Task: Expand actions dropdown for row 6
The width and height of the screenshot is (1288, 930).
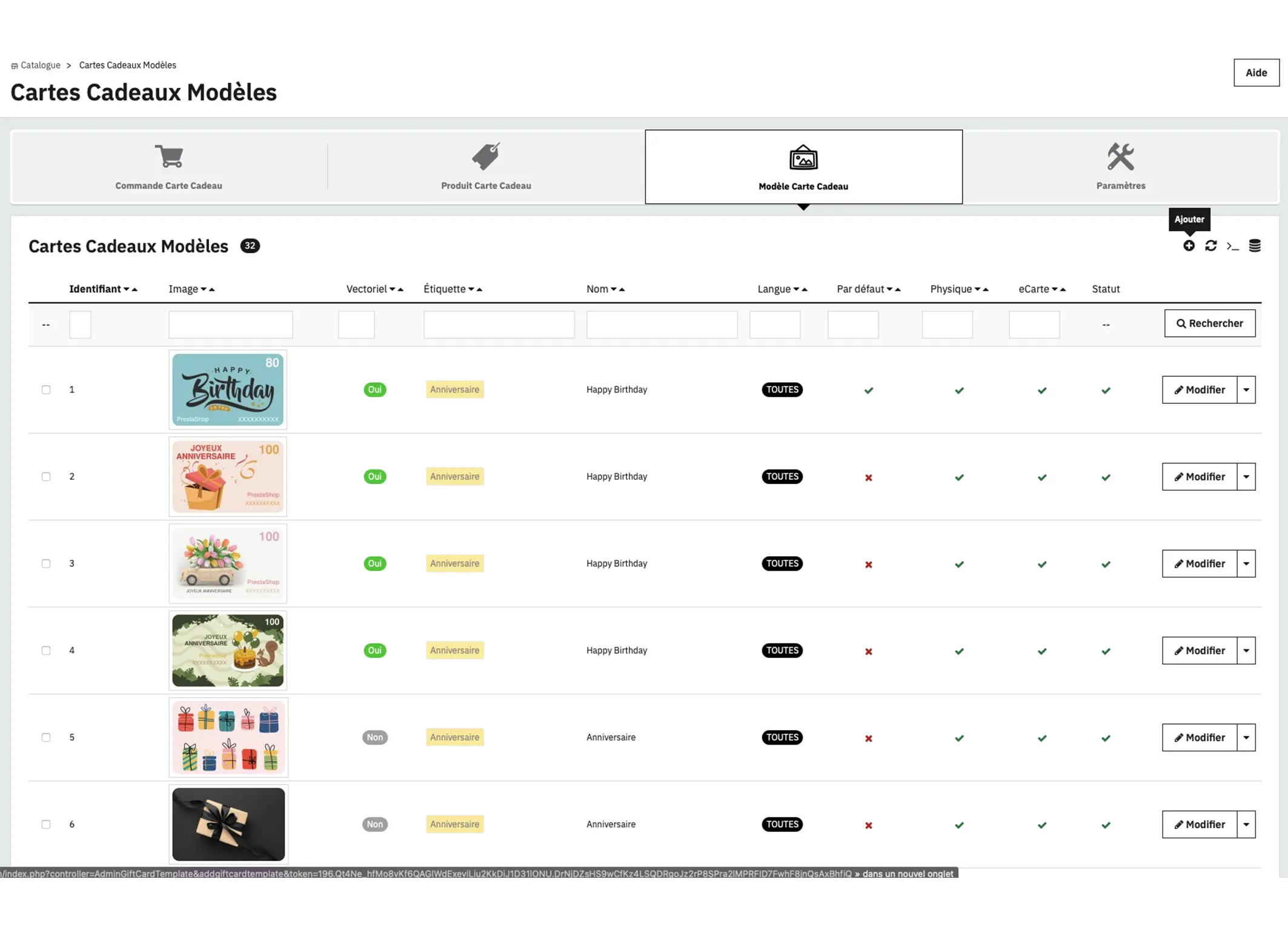Action: tap(1246, 824)
